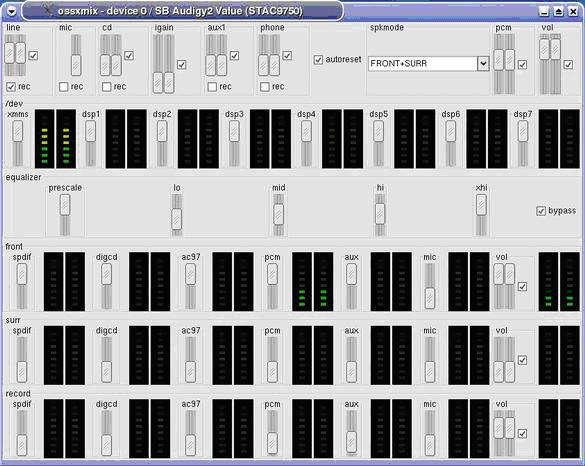The width and height of the screenshot is (585, 466).
Task: Click the equalizer mid slider handle
Action: click(279, 215)
